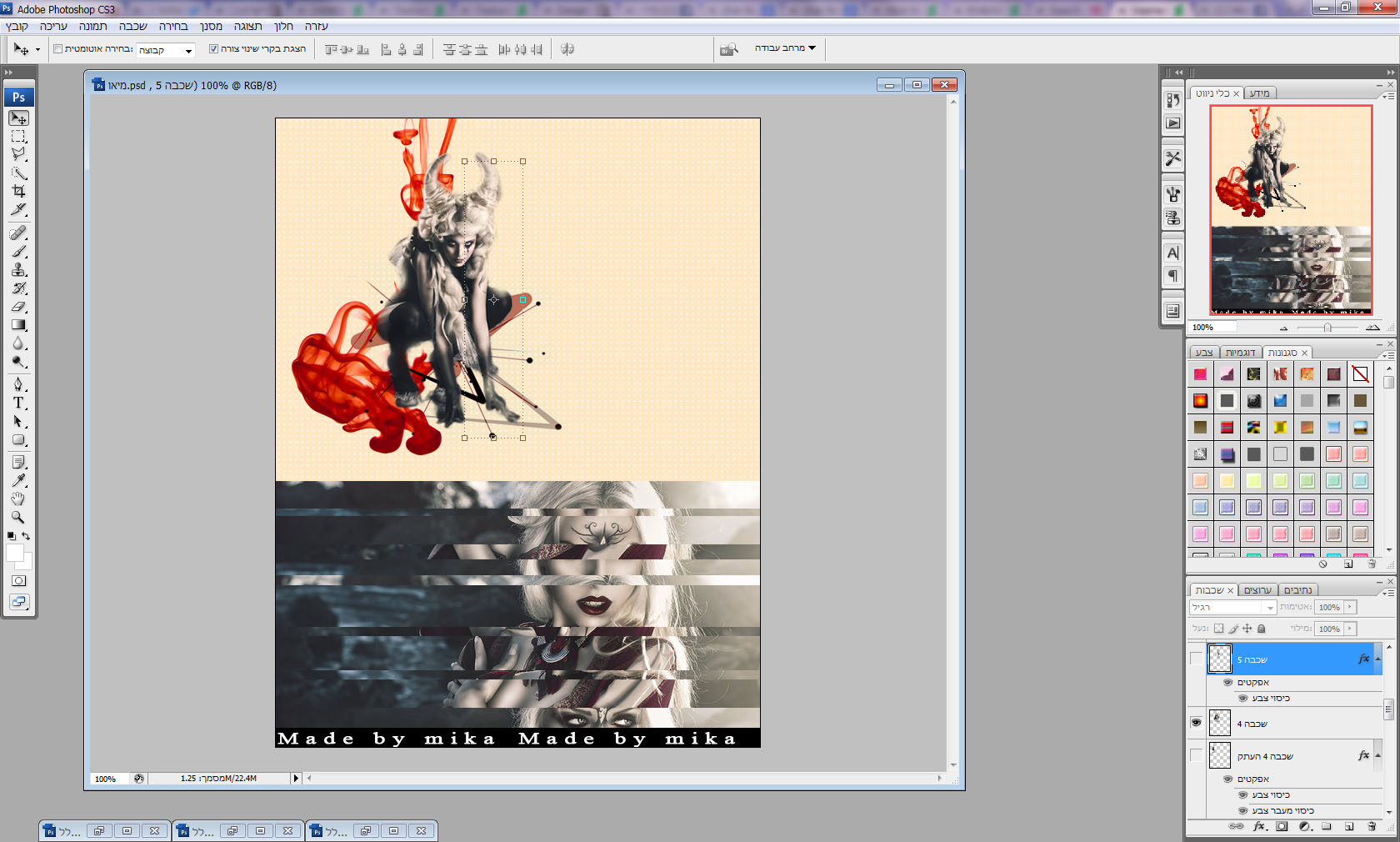1400x842 pixels.
Task: Select the Crop tool
Action: pyautogui.click(x=18, y=191)
